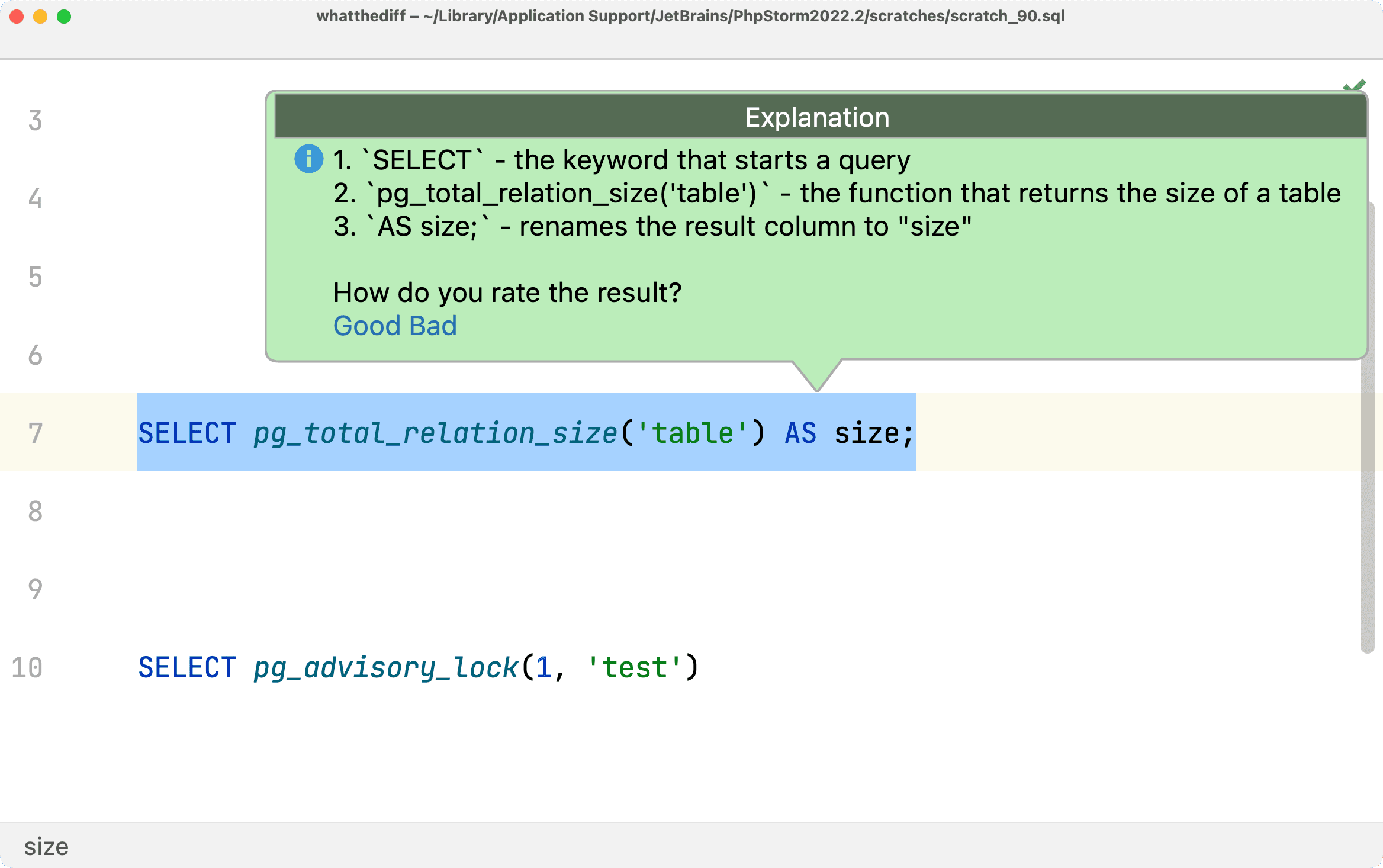Screen dimensions: 1383x868
Task: Rate the explanation as Bad
Action: point(433,326)
